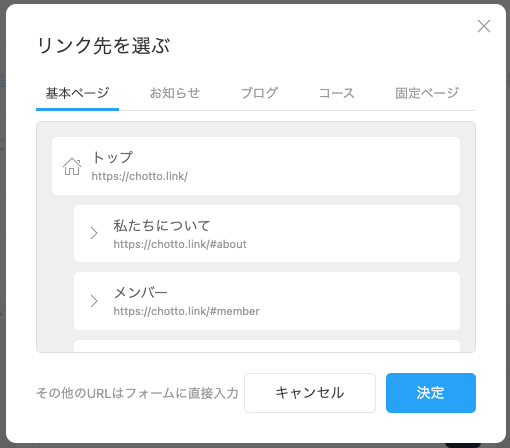The width and height of the screenshot is (510, 448).
Task: Choose the トップ page entry
Action: 256,166
